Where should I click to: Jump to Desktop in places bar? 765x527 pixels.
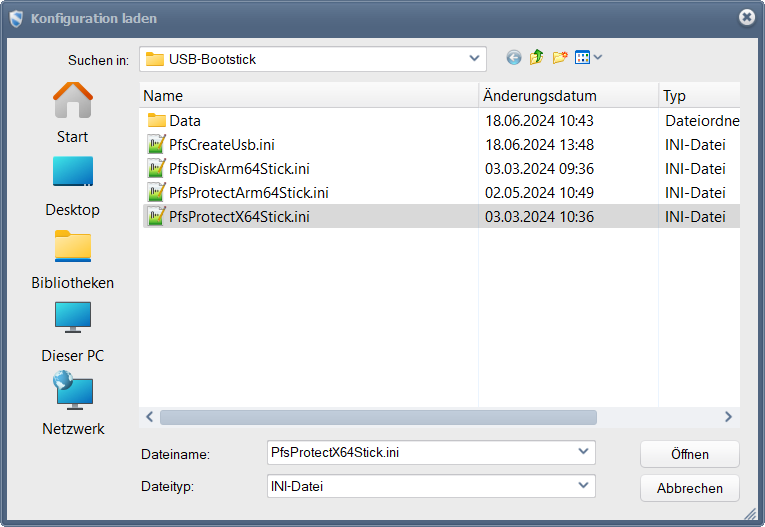pyautogui.click(x=72, y=185)
